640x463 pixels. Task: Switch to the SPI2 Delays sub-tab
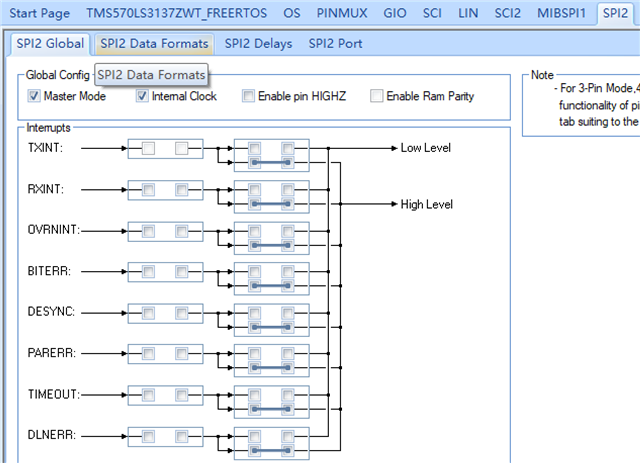[258, 43]
